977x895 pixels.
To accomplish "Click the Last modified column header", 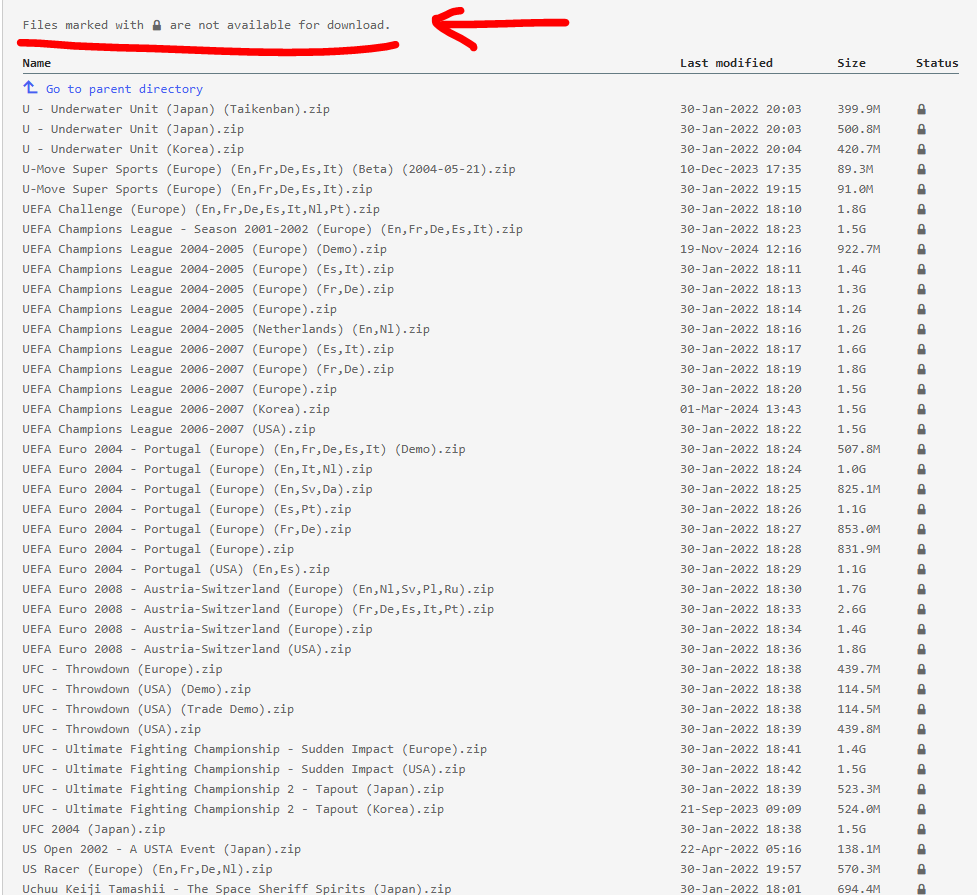I will tap(726, 63).
